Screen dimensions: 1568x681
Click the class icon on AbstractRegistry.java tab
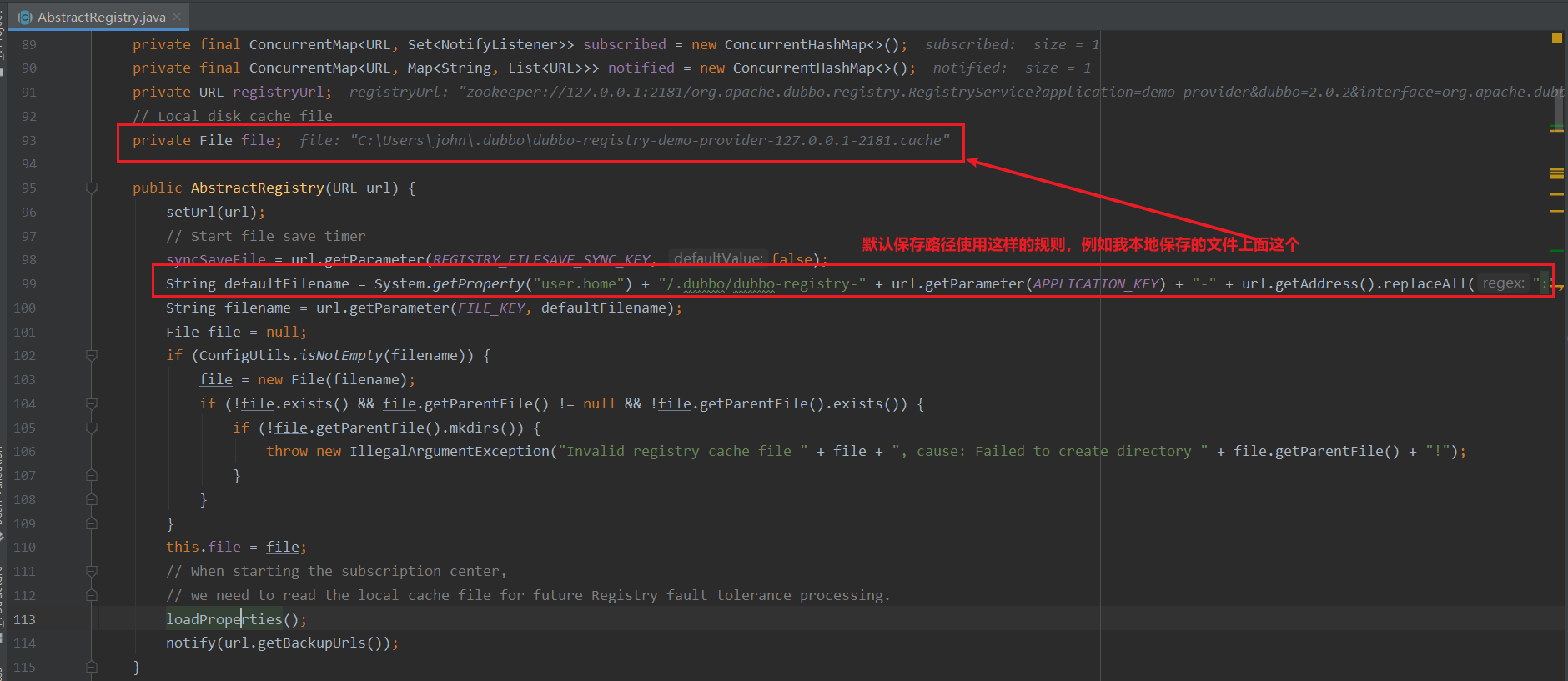pyautogui.click(x=25, y=17)
